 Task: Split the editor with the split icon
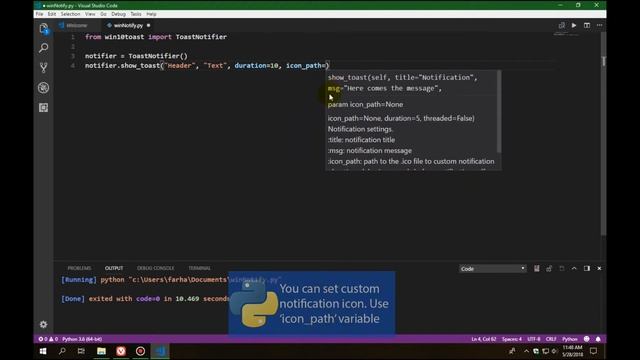pos(587,25)
